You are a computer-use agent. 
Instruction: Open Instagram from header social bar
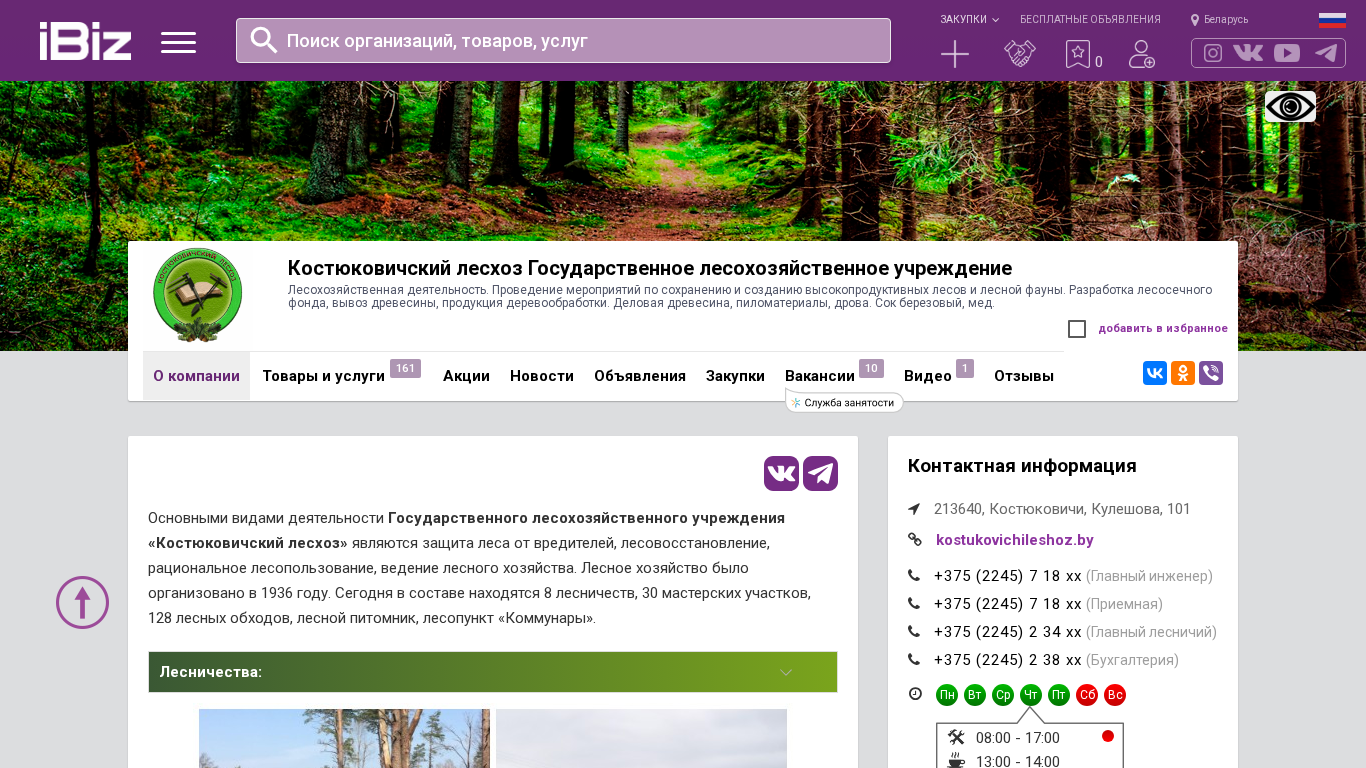coord(1213,53)
